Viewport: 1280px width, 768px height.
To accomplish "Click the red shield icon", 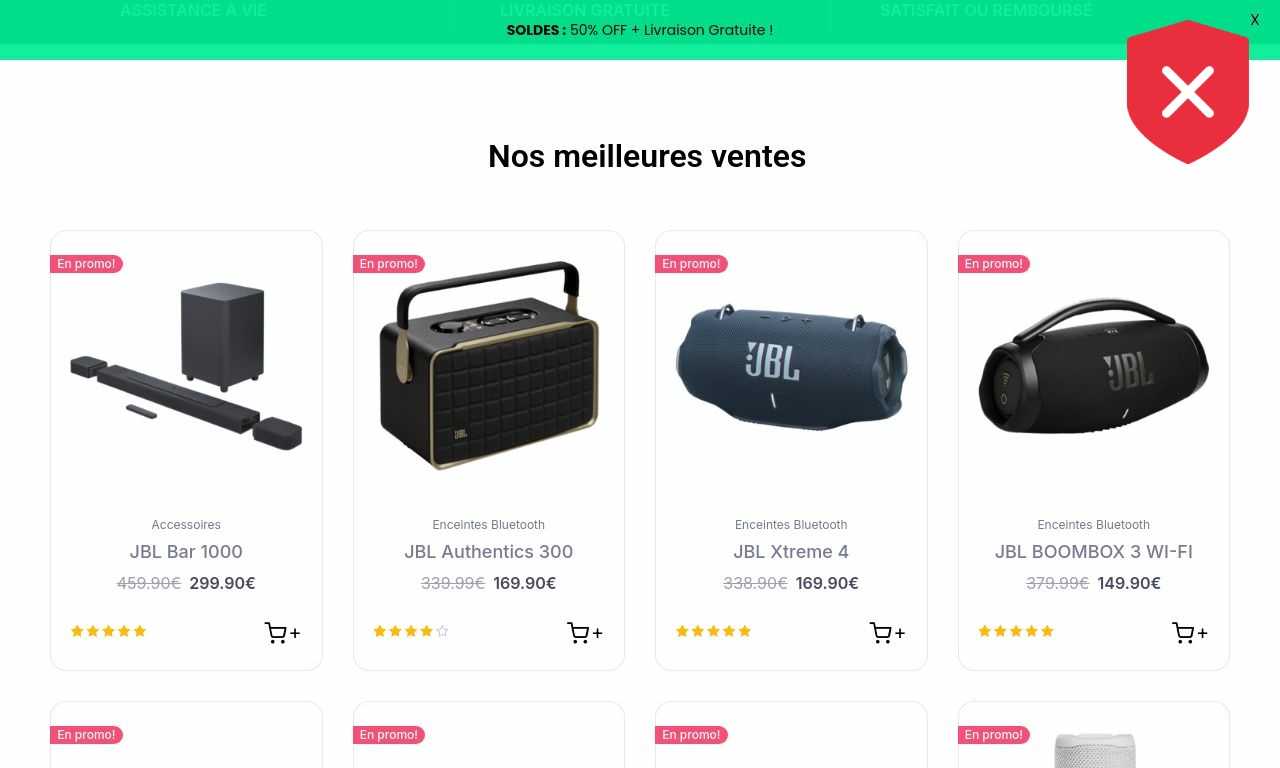I will tap(1188, 92).
